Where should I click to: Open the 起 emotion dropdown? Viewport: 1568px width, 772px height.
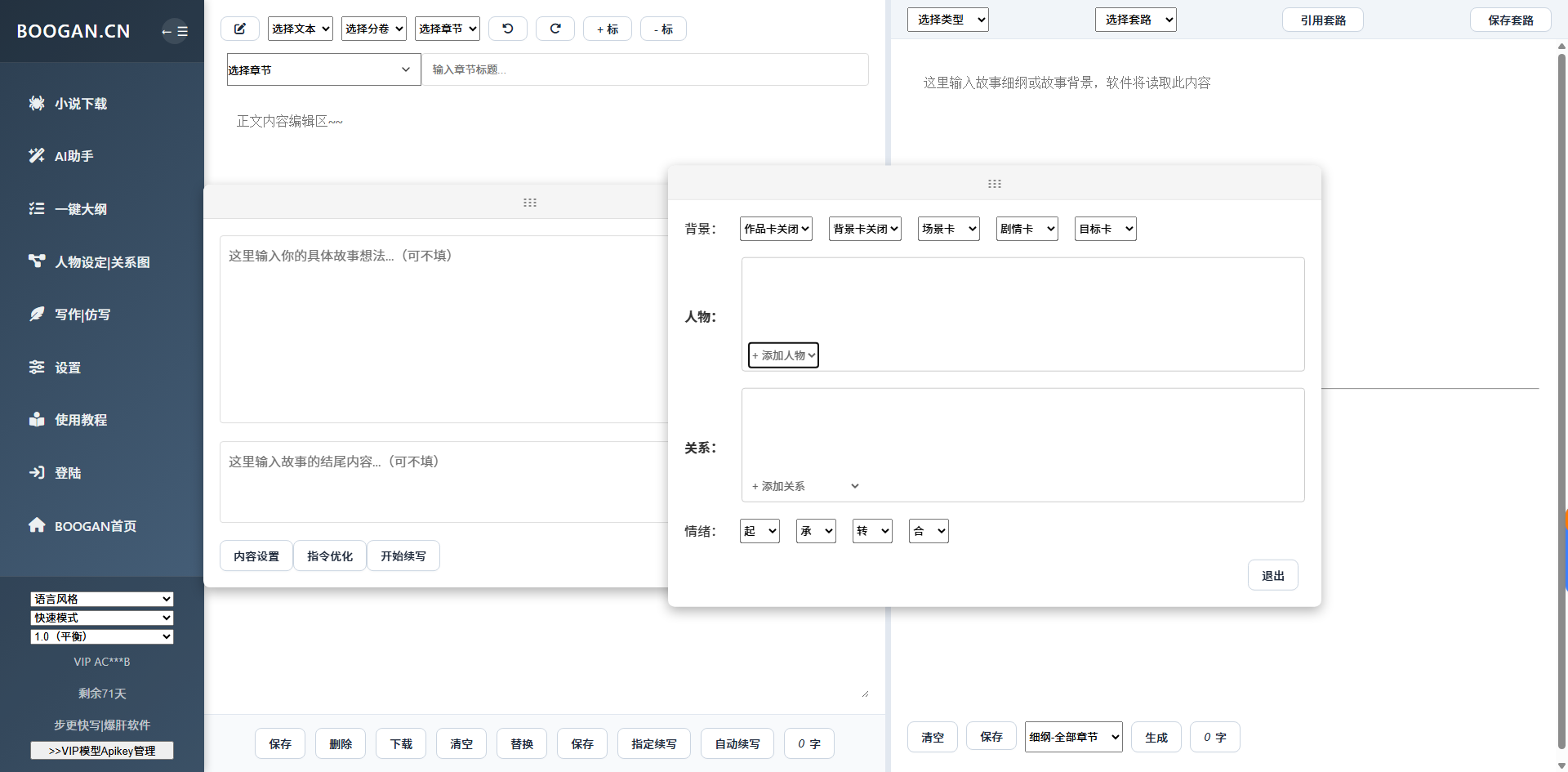pyautogui.click(x=759, y=531)
